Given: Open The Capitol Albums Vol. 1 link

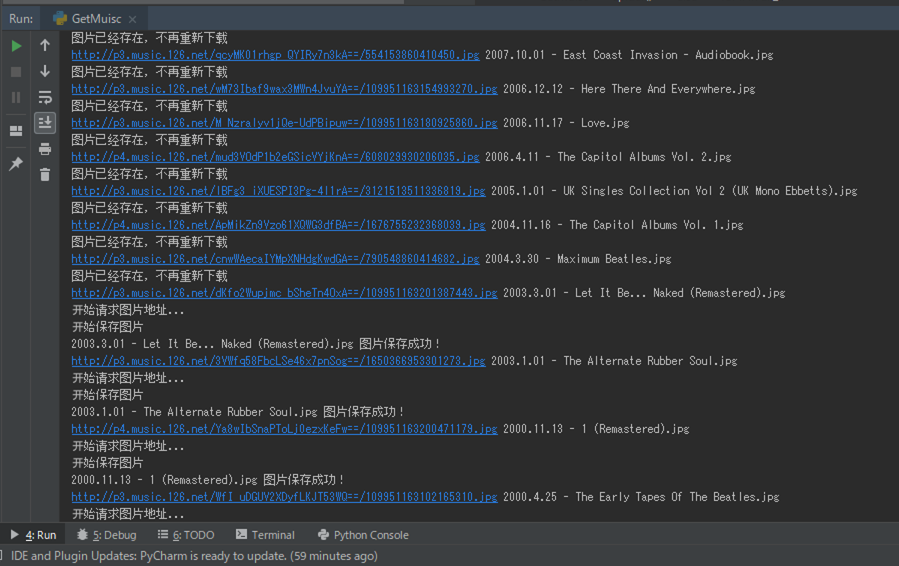Looking at the screenshot, I should tap(278, 225).
